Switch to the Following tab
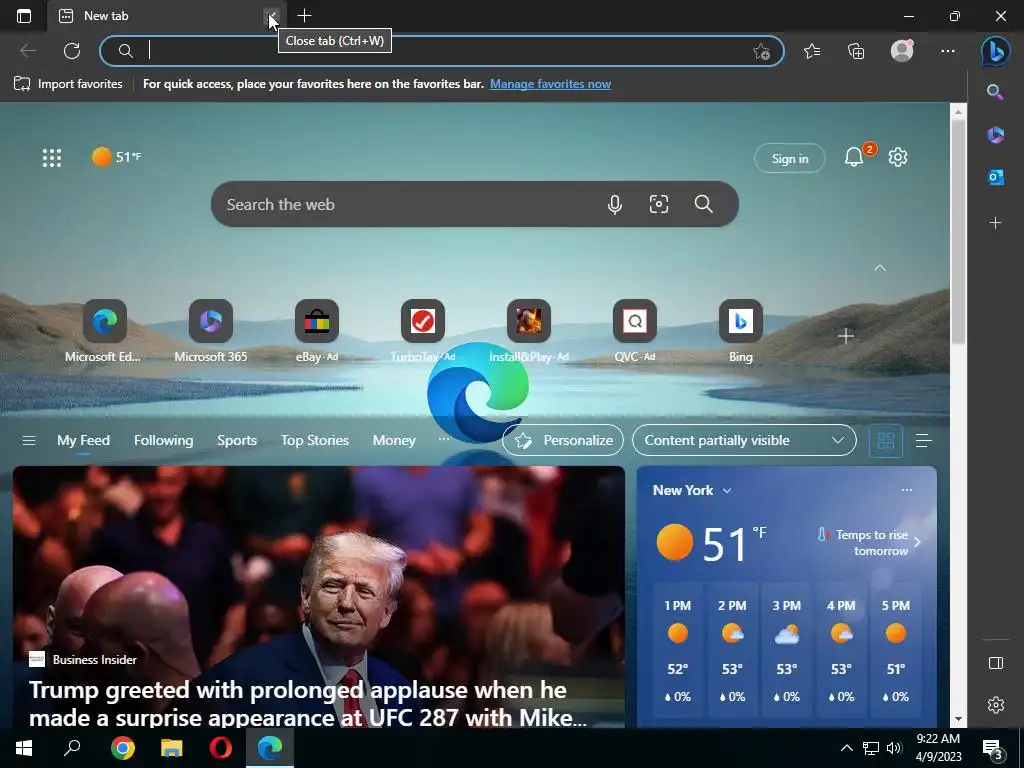Image resolution: width=1024 pixels, height=768 pixels. click(163, 440)
